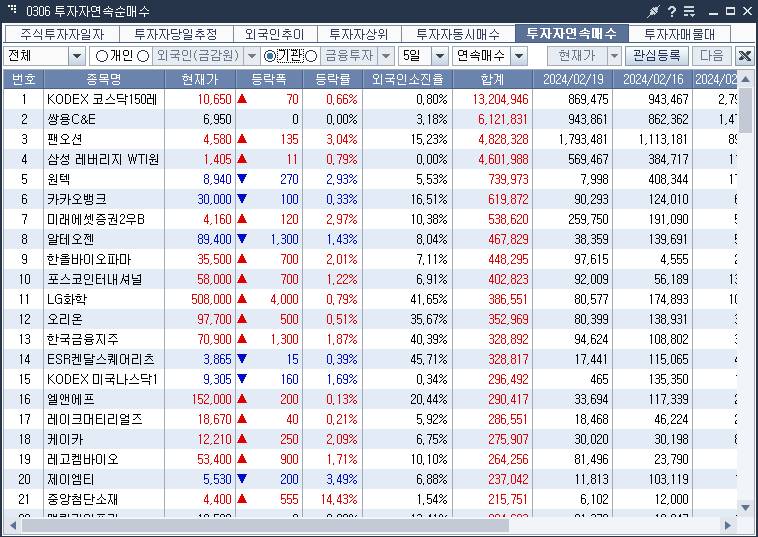Sort by the 외국인소진율 column header

[408, 79]
